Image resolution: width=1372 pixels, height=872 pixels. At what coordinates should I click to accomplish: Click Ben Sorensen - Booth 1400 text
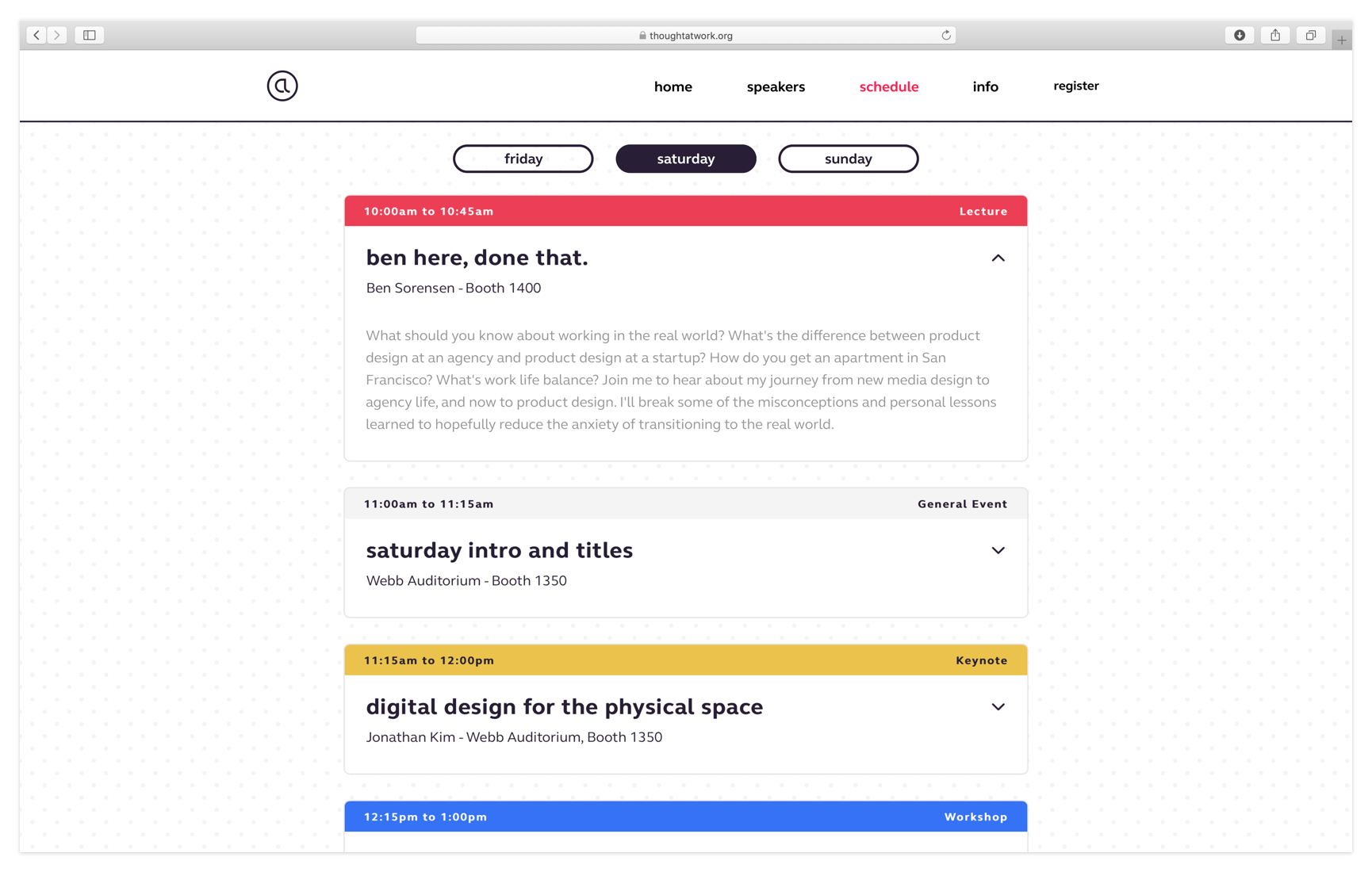(454, 288)
